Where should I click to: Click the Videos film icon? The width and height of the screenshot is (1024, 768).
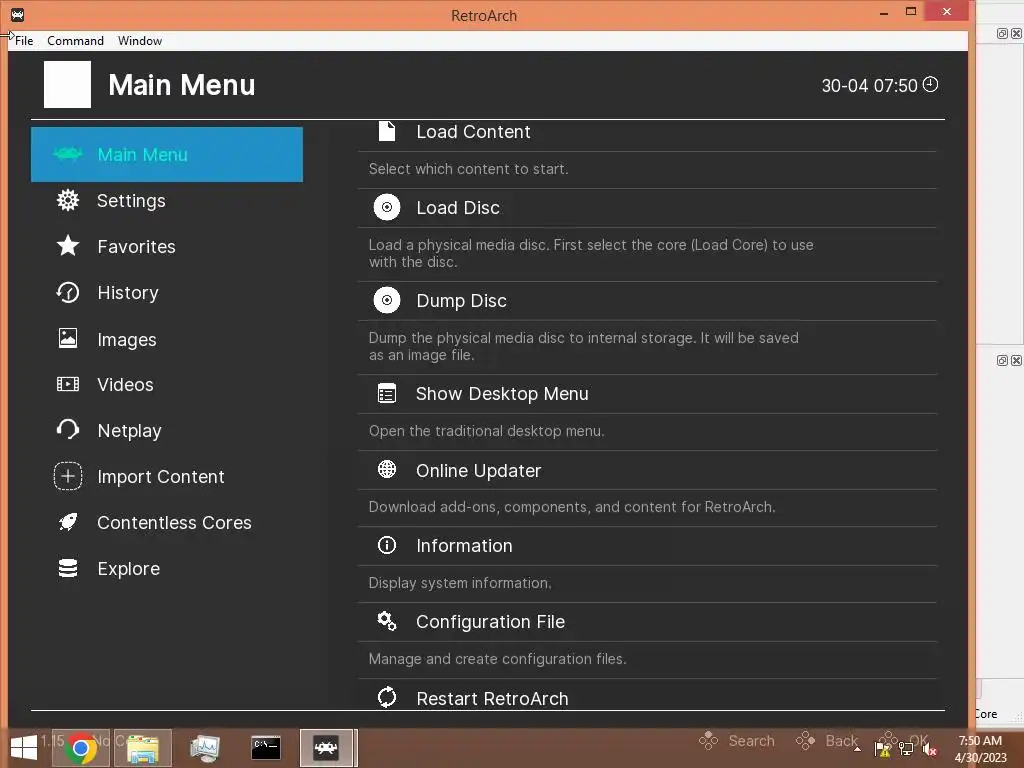point(68,384)
